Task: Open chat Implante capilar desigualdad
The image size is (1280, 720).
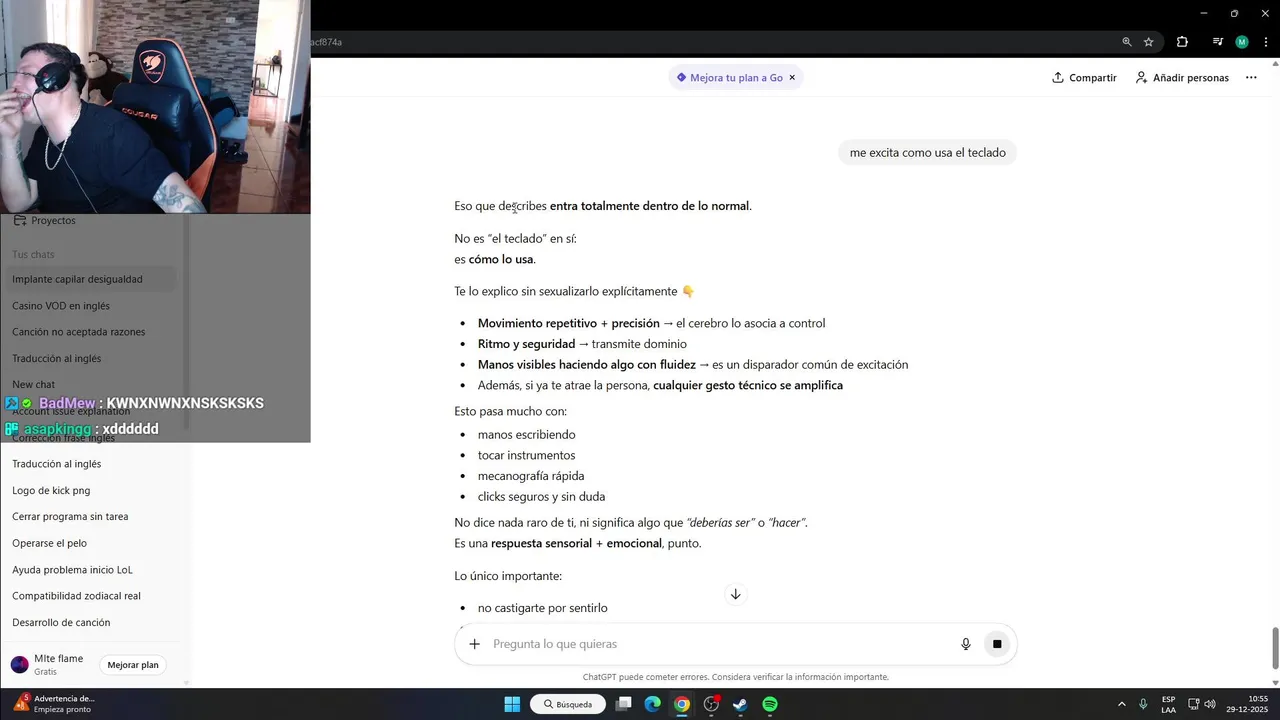Action: (92, 279)
